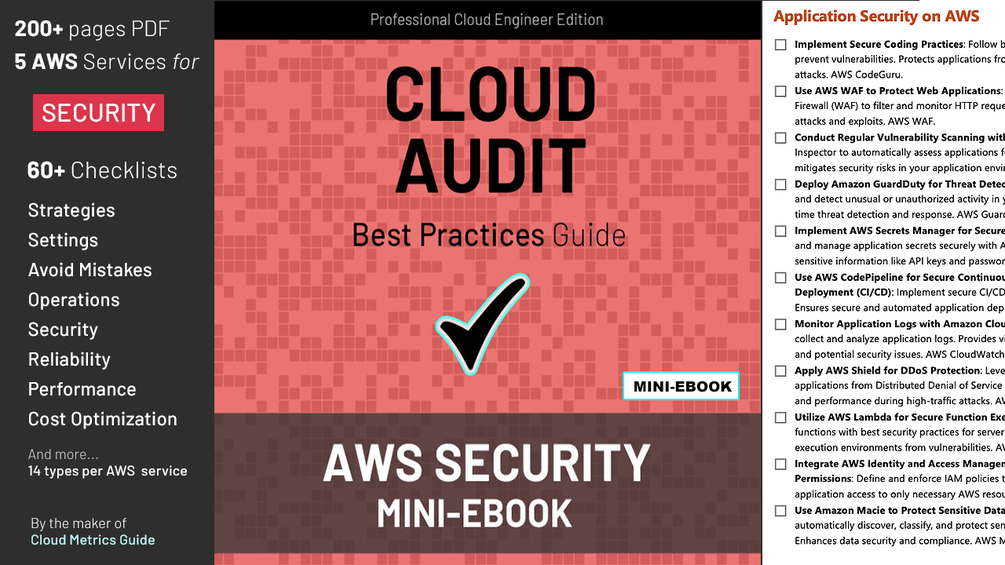Select Strategies in the left list

pyautogui.click(x=71, y=210)
